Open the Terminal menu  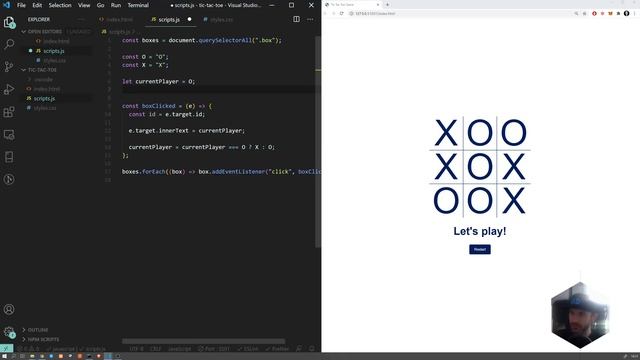coord(138,5)
